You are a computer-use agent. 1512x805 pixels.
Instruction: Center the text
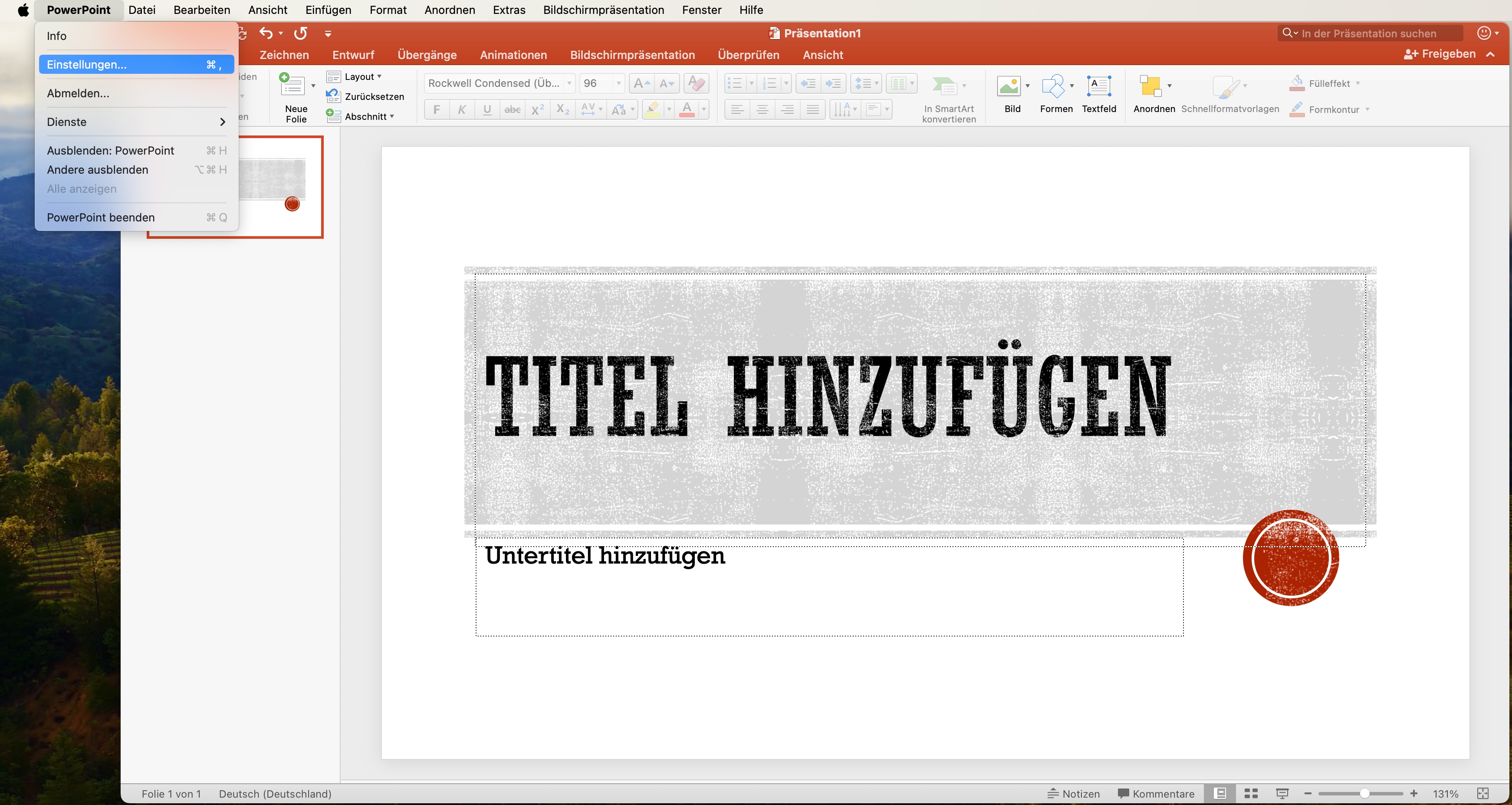[763, 109]
